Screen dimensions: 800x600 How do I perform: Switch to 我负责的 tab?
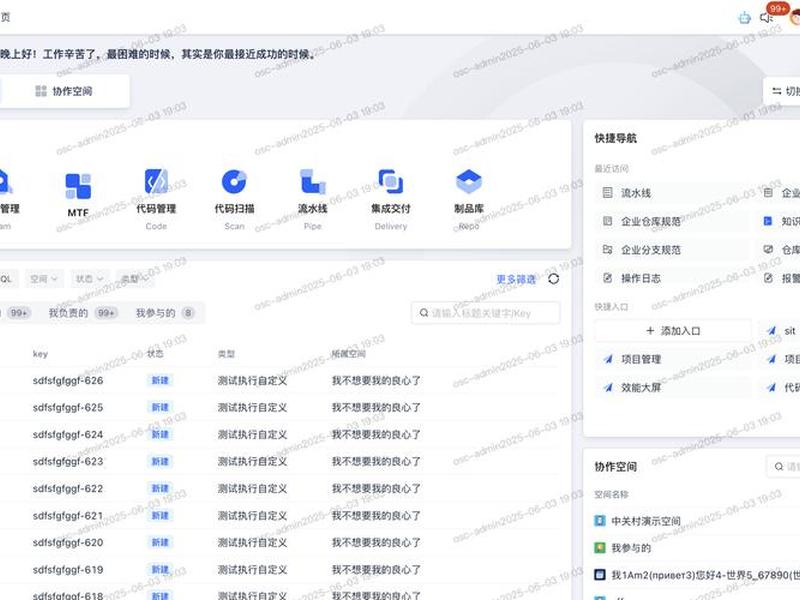(x=83, y=313)
